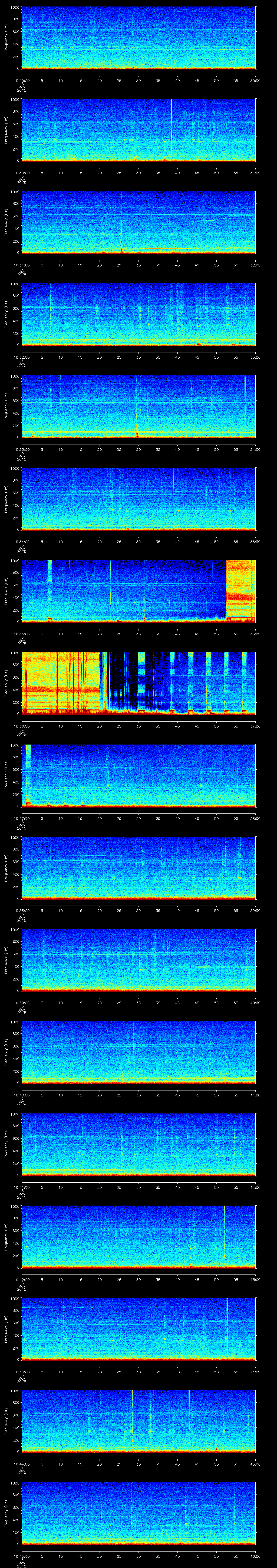Click the loud yellow burst ending the 10:35:00 spectrogram
The height and width of the screenshot is (1568, 277).
pyautogui.click(x=241, y=591)
